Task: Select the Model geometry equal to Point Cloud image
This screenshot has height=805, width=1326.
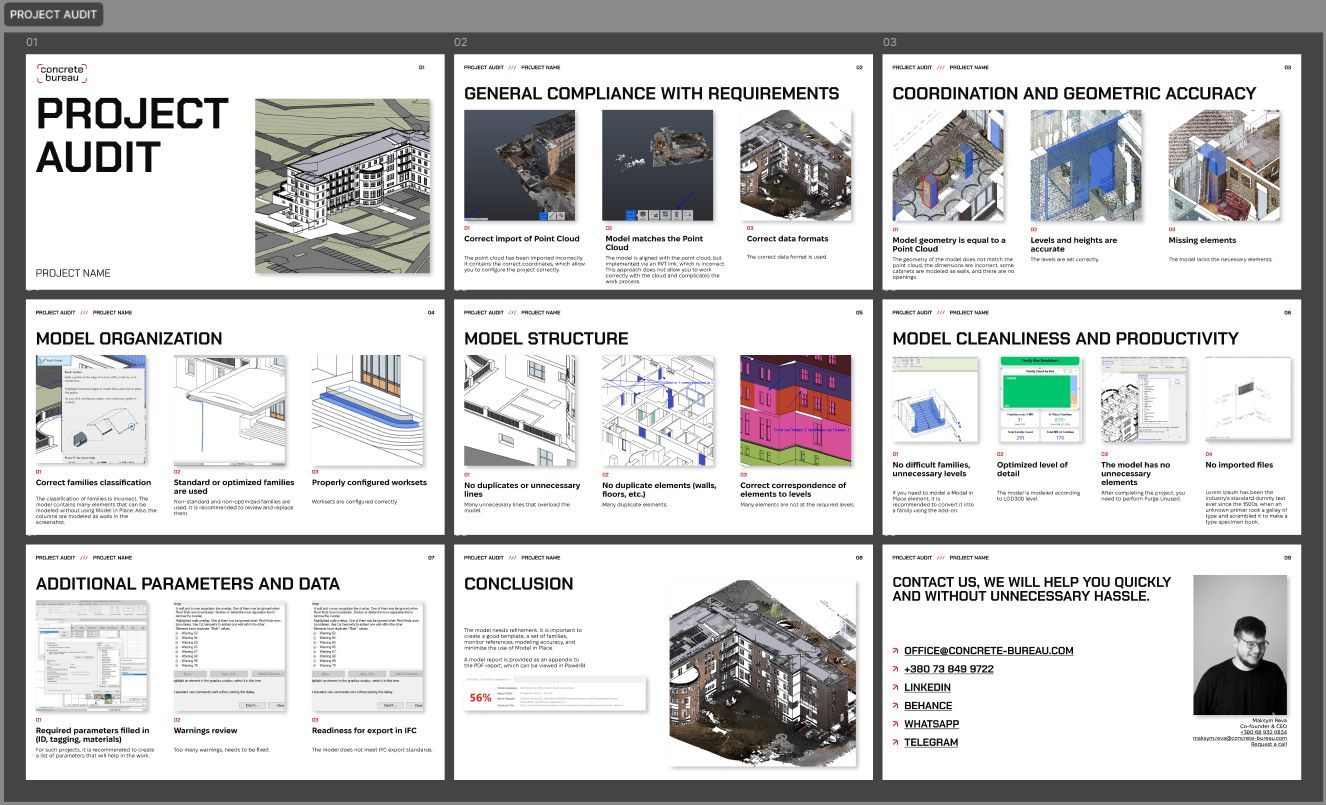Action: point(948,165)
